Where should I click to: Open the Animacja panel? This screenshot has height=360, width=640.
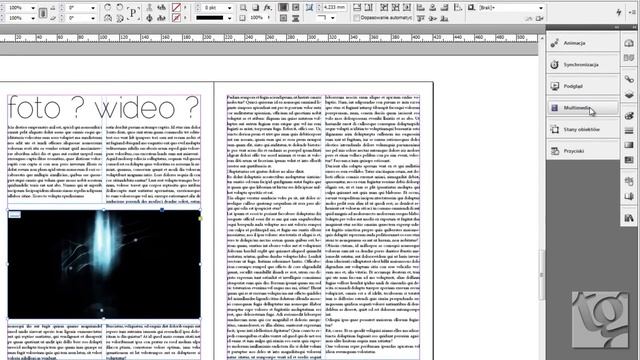[582, 43]
